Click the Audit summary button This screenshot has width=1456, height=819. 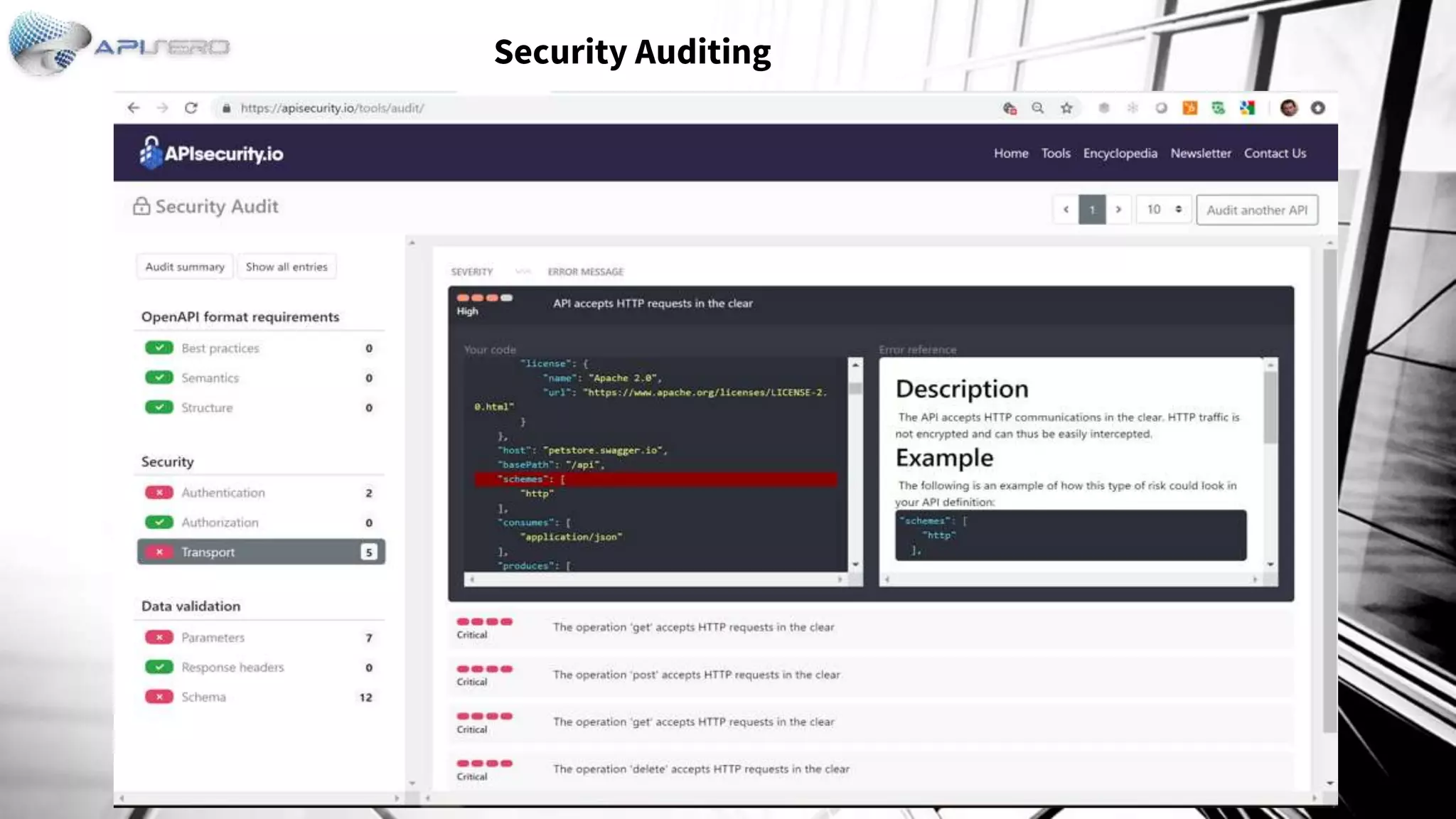pos(185,267)
